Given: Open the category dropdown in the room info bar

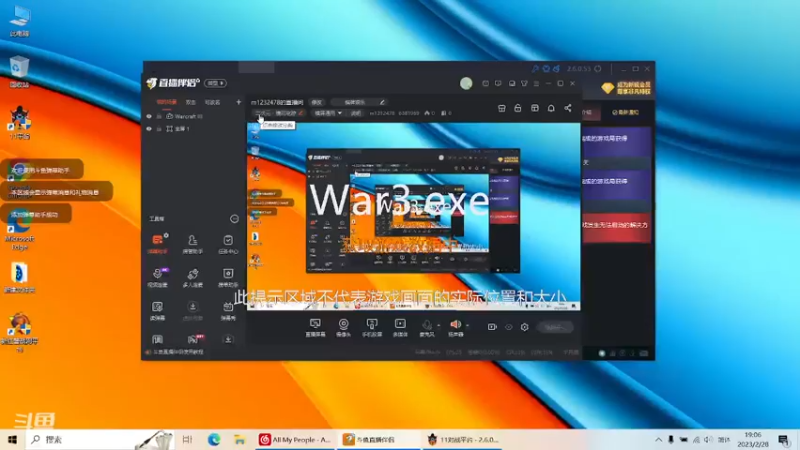Looking at the screenshot, I should click(x=328, y=113).
